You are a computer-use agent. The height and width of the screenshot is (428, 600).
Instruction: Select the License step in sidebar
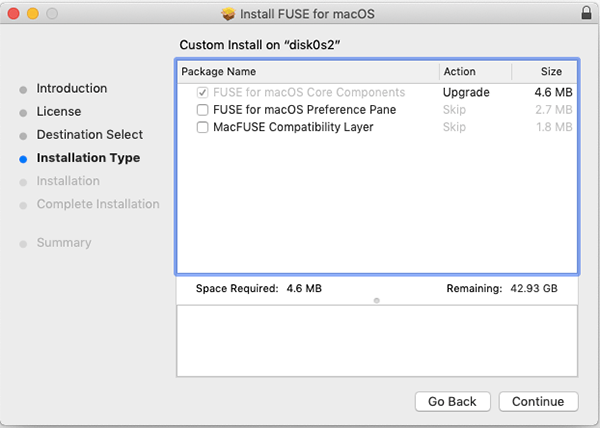(x=59, y=112)
